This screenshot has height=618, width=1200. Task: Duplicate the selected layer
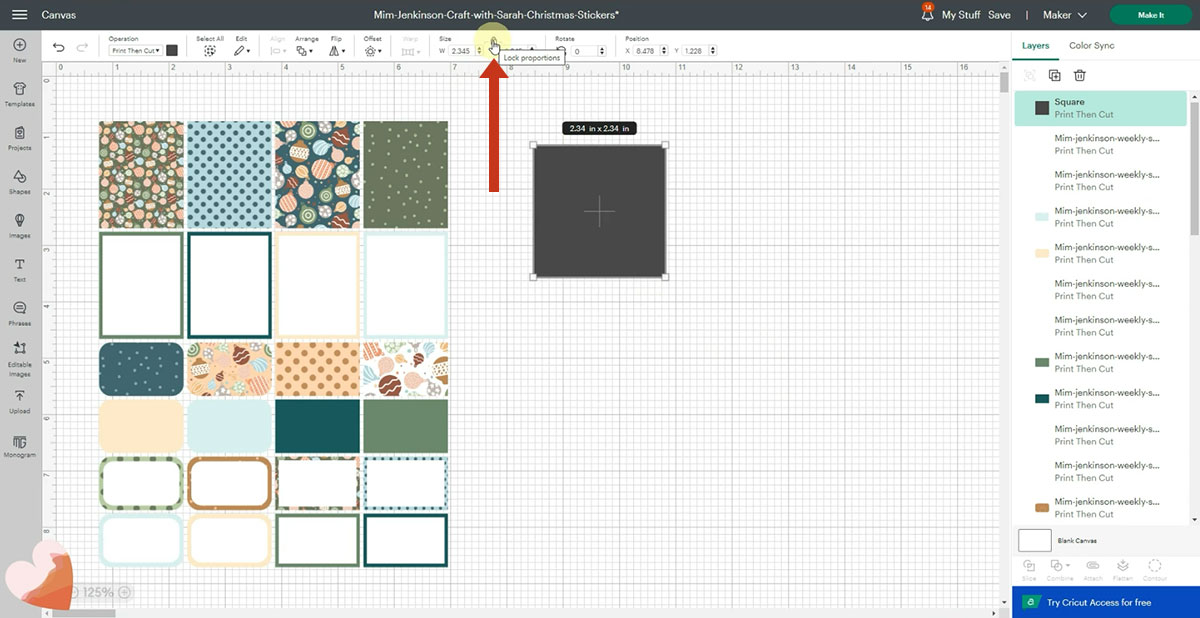pos(1054,75)
